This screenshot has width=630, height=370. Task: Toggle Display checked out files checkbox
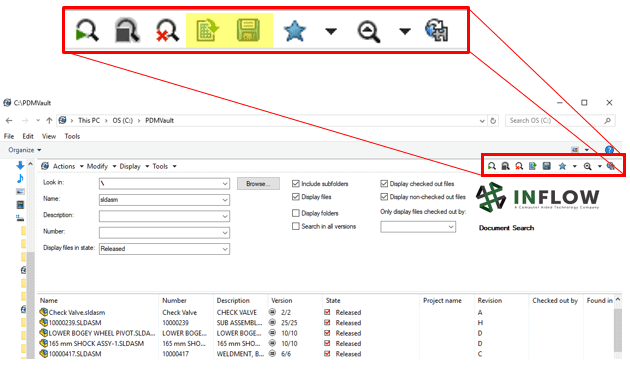(384, 184)
